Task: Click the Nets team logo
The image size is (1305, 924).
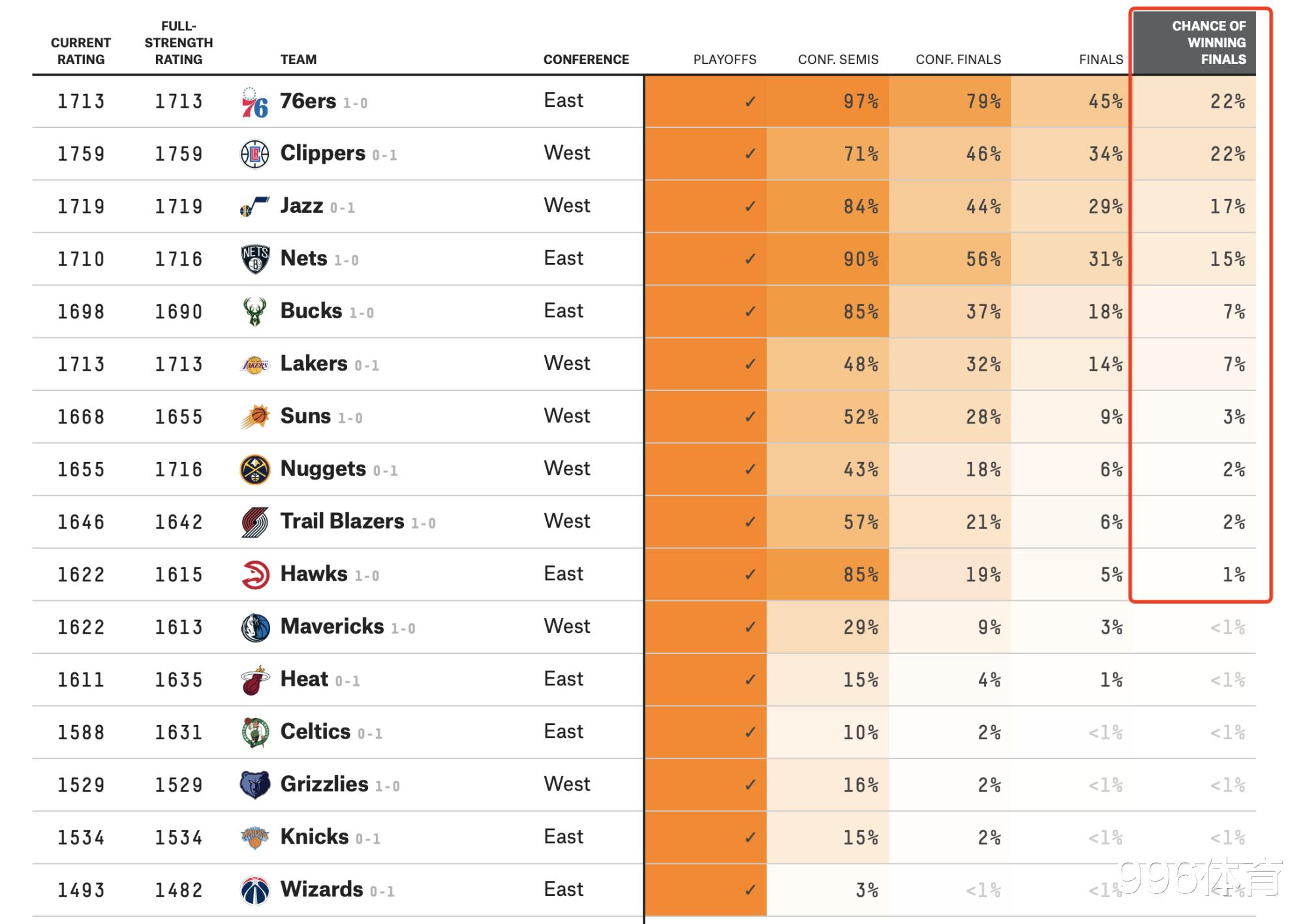Action: click(254, 259)
